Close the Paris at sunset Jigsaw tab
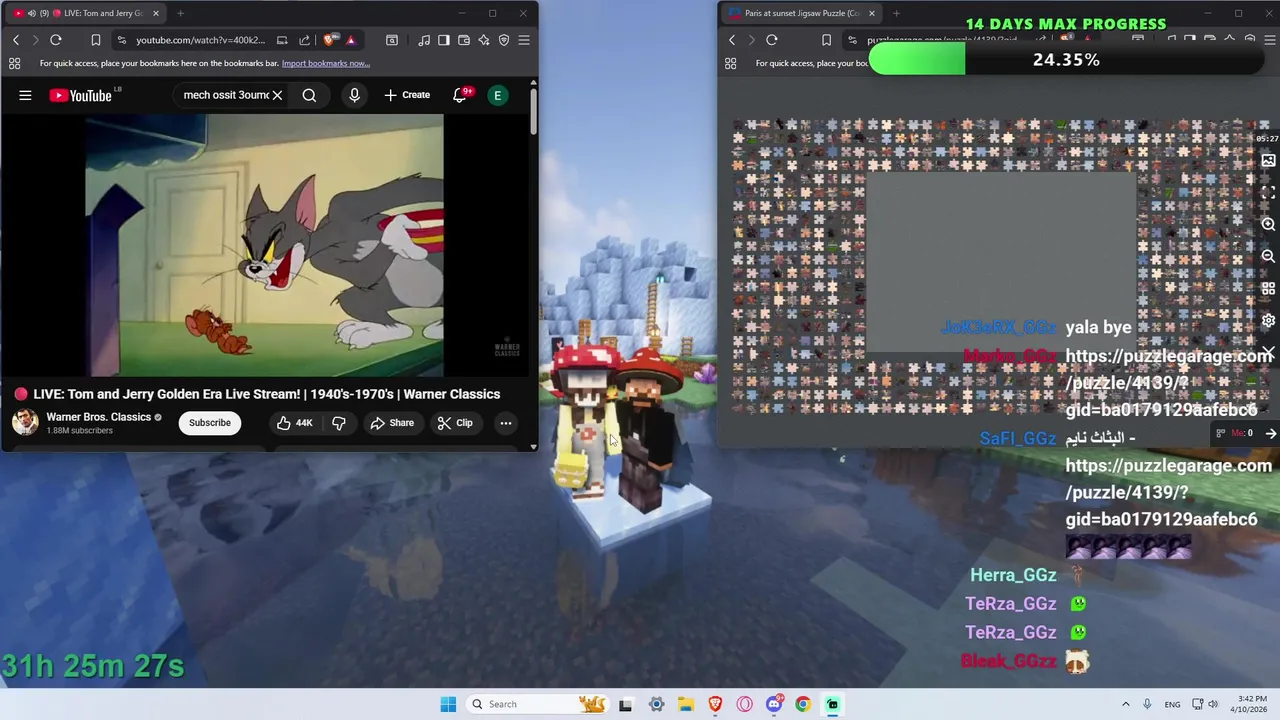The width and height of the screenshot is (1280, 720). click(x=872, y=13)
